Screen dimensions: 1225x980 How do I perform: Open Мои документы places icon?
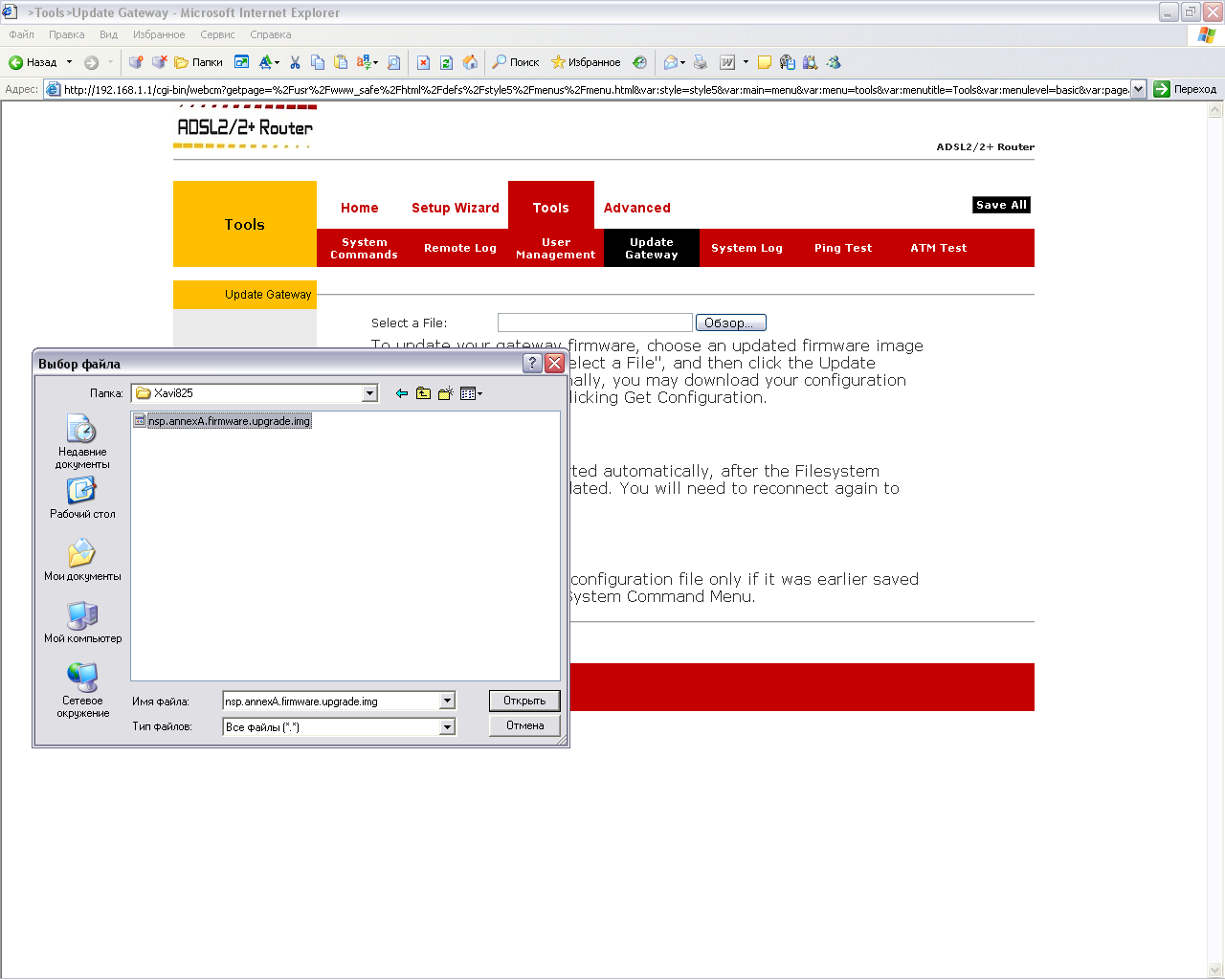click(82, 560)
